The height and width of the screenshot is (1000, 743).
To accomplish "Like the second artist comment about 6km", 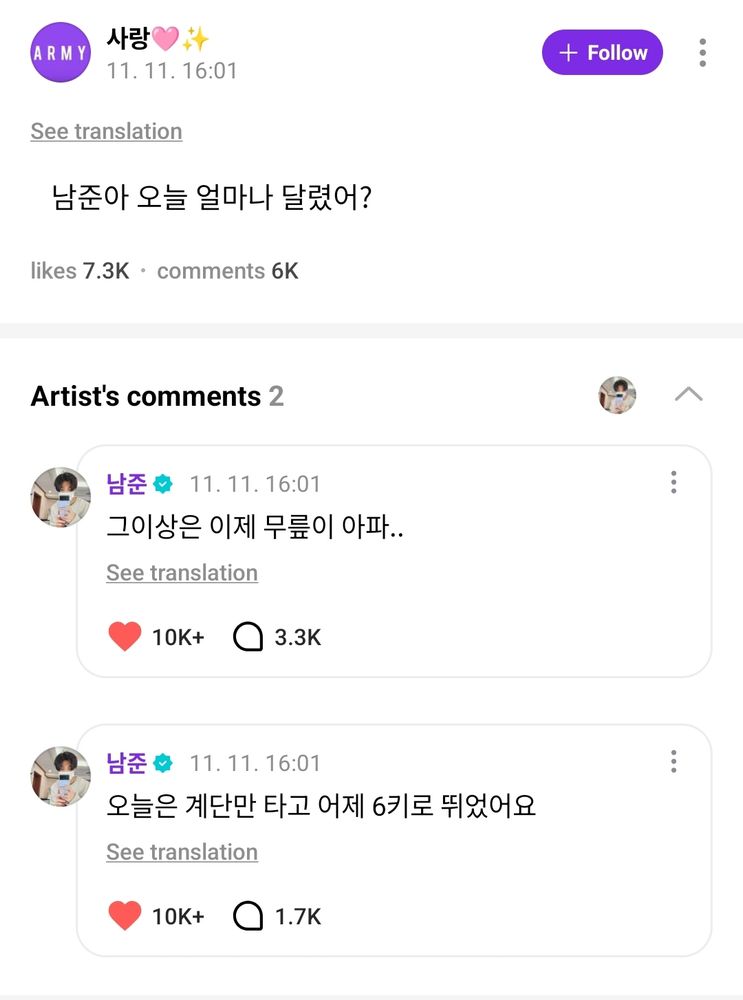I will click(125, 916).
